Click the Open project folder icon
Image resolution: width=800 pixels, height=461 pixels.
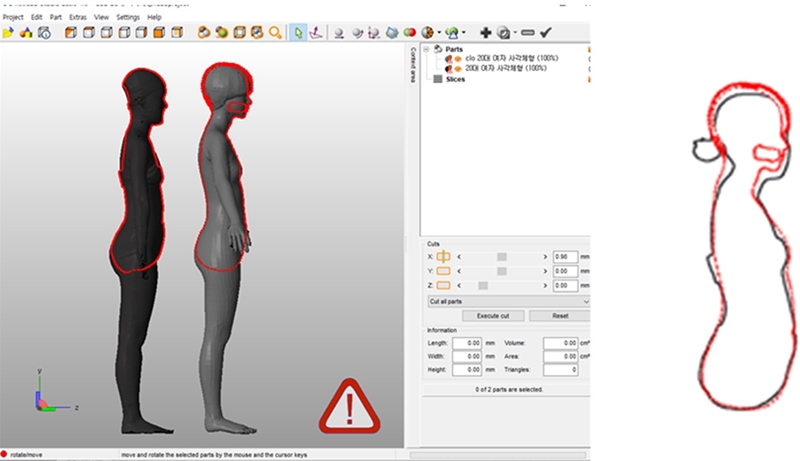[x=9, y=32]
